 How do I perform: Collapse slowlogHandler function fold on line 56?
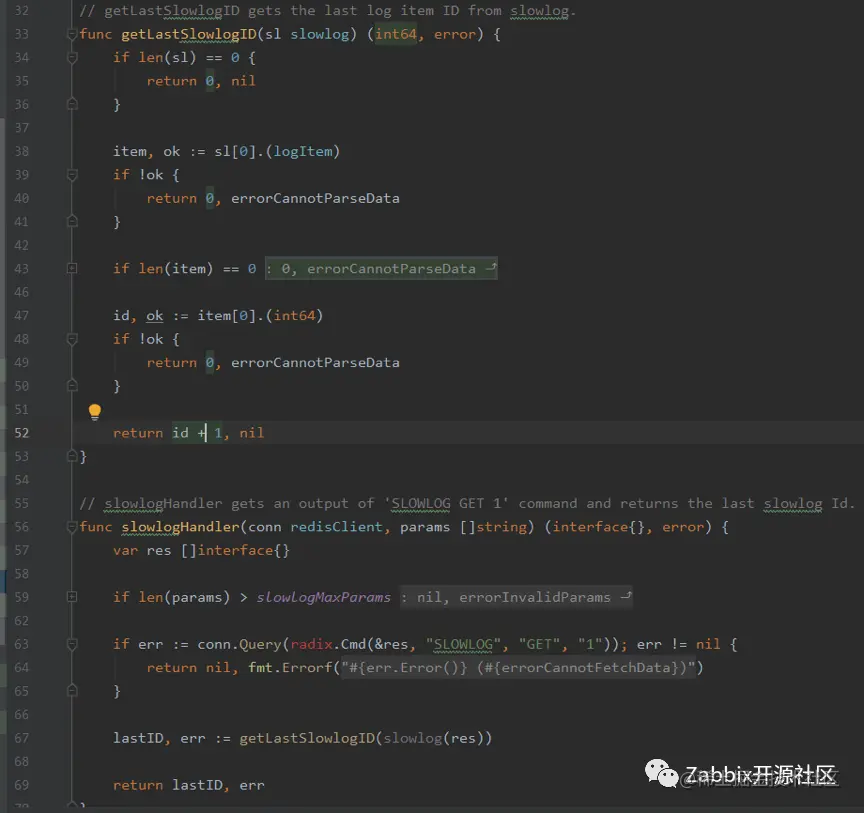click(x=72, y=527)
